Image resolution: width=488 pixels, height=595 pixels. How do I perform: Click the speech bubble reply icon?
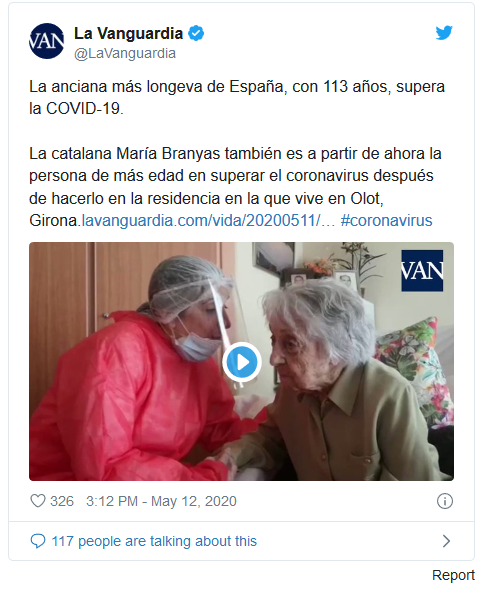pyautogui.click(x=38, y=541)
